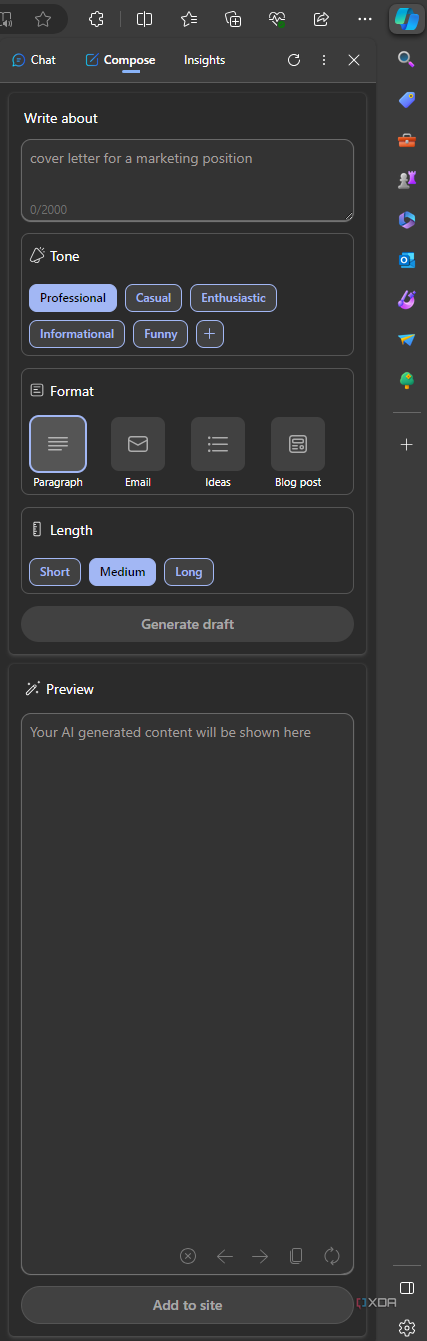Screen dimensions: 427x1341
Task: Select the Casual tone
Action: pyautogui.click(x=153, y=298)
